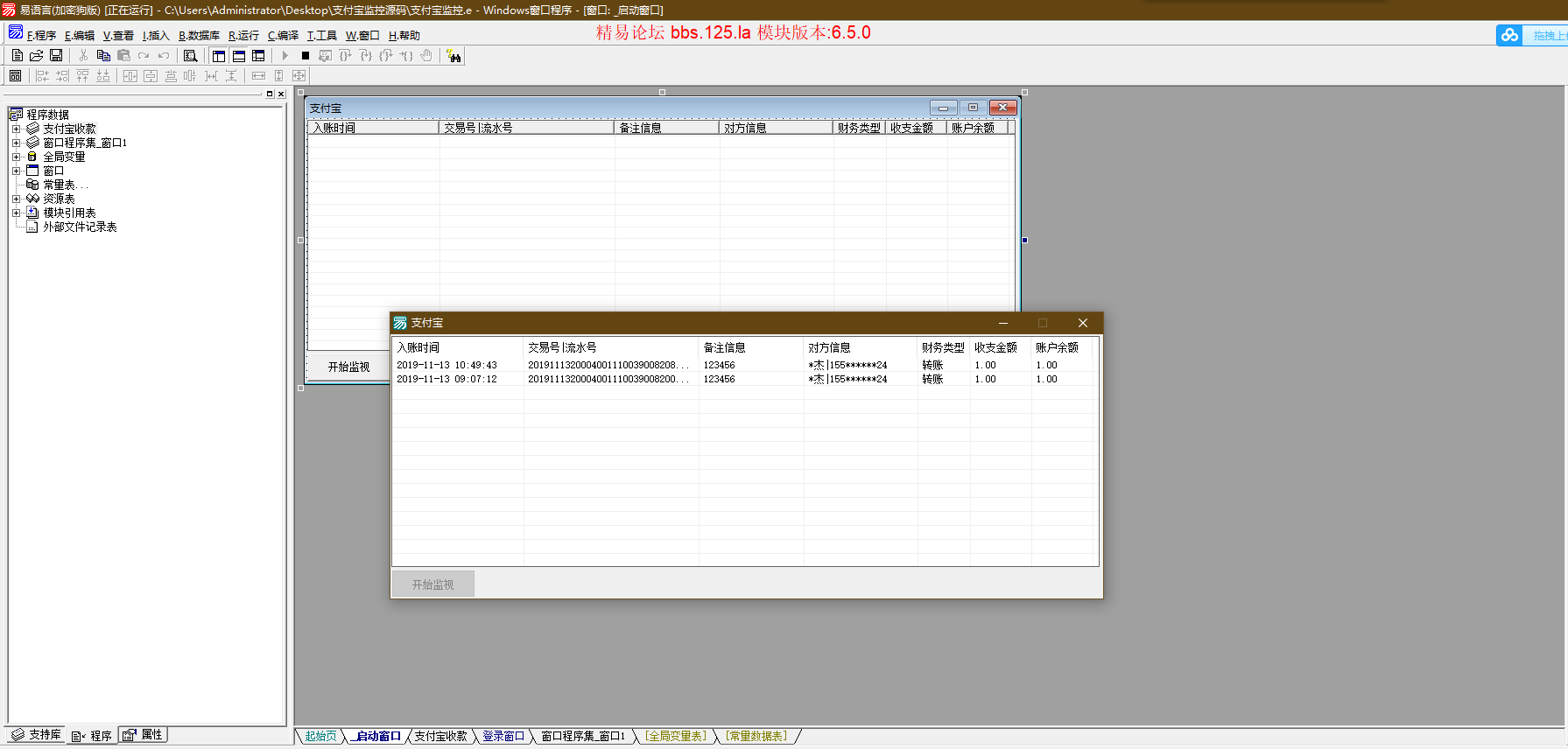Open the [全局变量表] bottom tab
The height and width of the screenshot is (749, 1568).
[x=675, y=736]
